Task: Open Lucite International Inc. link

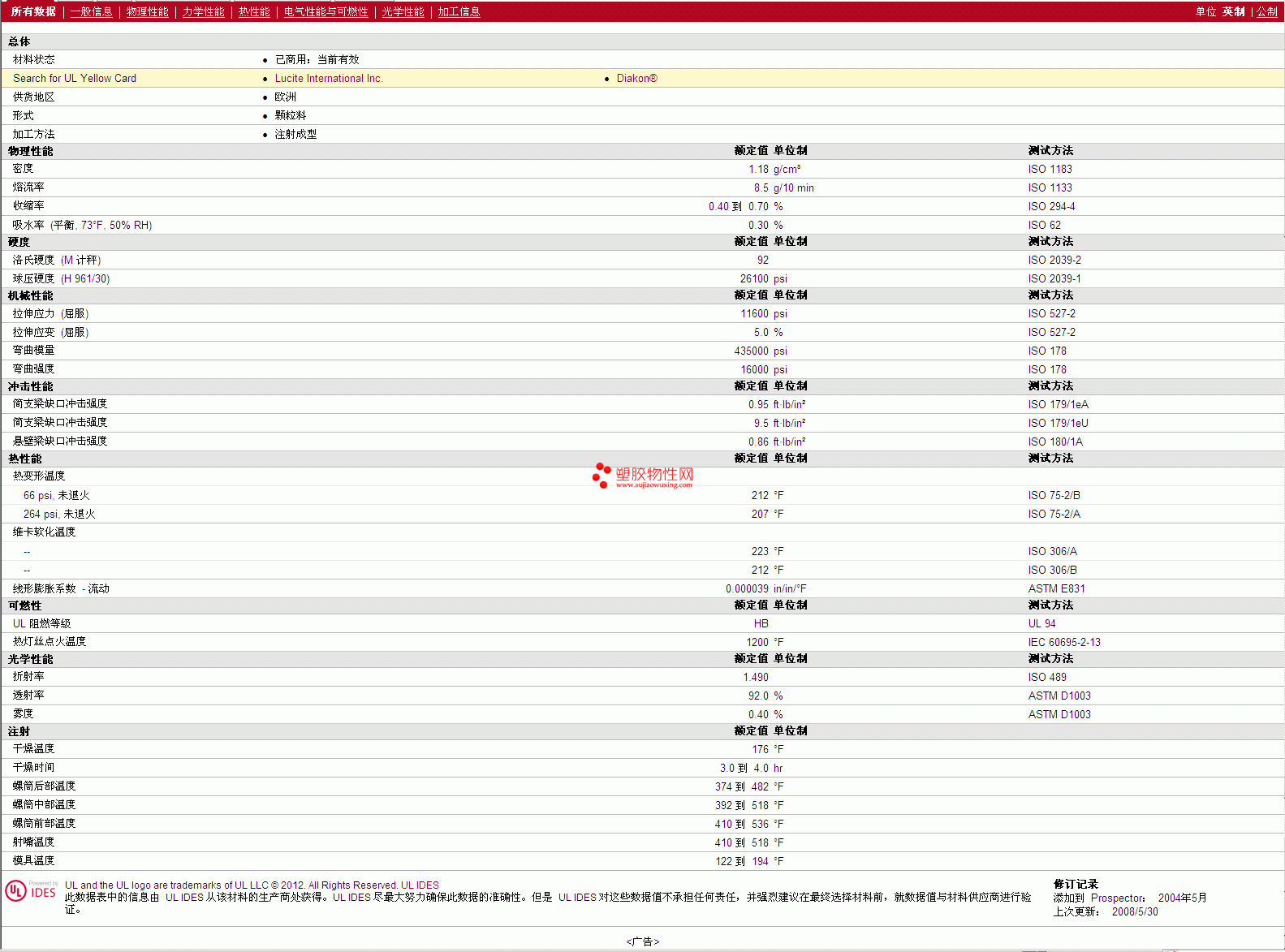Action: 329,78
